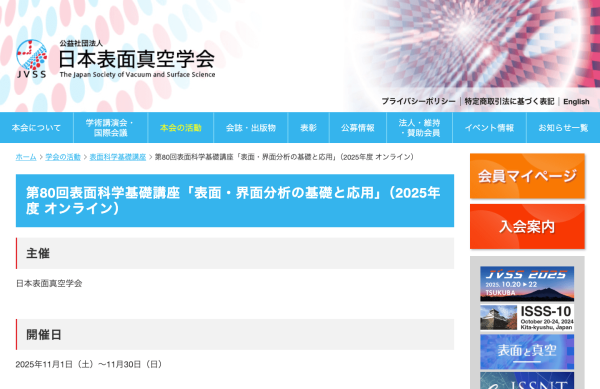Open 学術講演会・国際会議 menu

[x=110, y=128]
